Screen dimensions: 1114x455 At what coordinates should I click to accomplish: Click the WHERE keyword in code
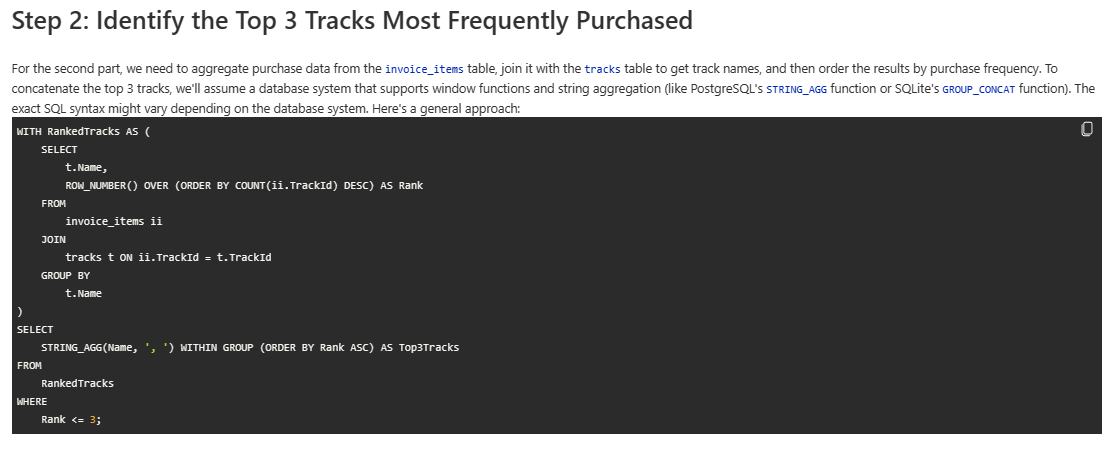[32, 402]
